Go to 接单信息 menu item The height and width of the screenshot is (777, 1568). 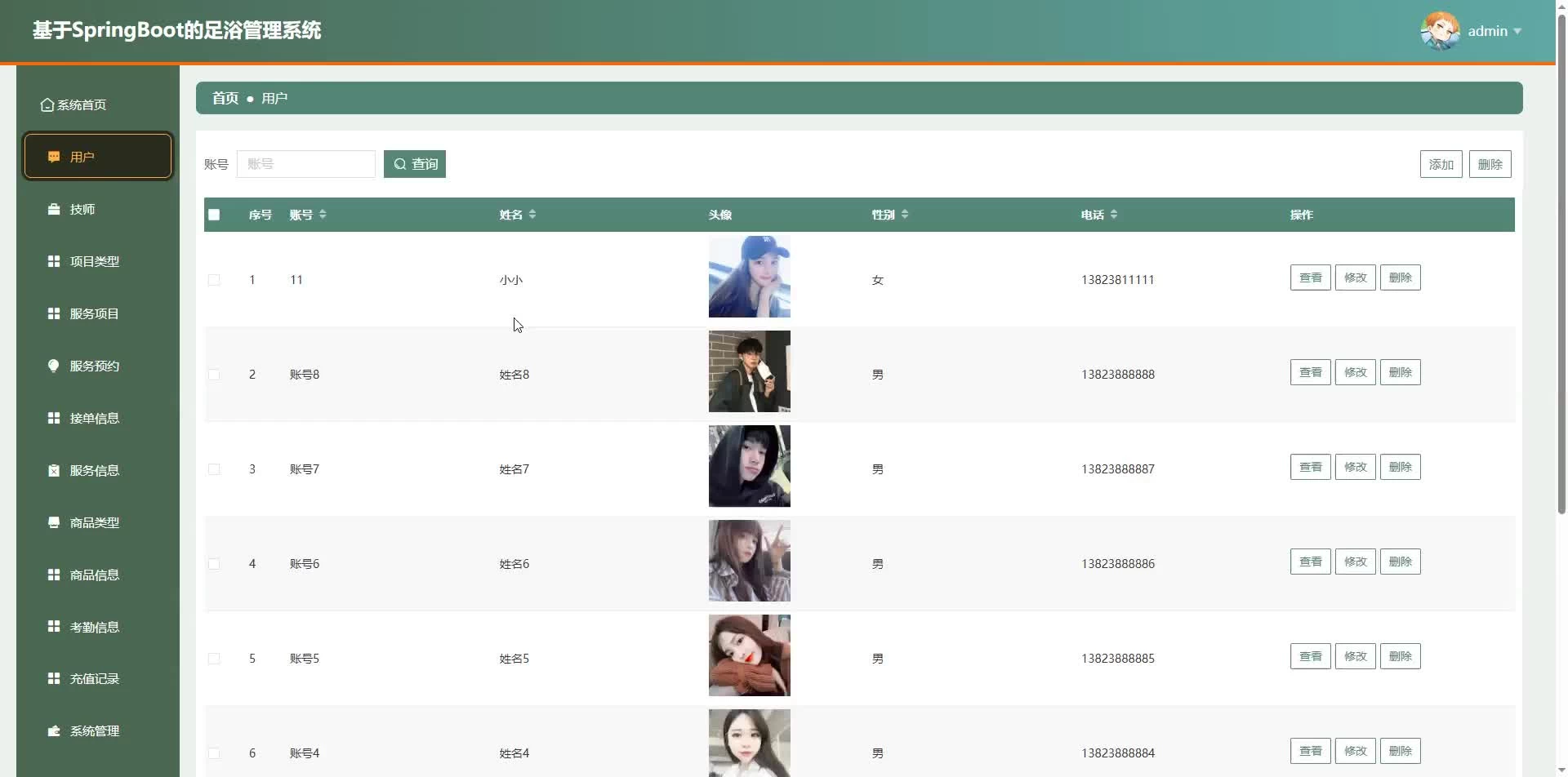pos(98,418)
